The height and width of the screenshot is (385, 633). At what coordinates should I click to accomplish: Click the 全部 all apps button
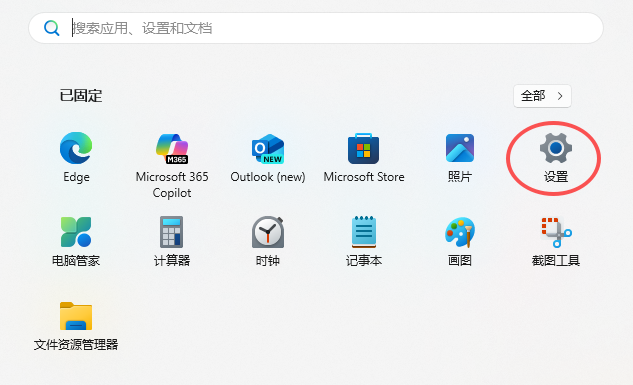pyautogui.click(x=542, y=96)
